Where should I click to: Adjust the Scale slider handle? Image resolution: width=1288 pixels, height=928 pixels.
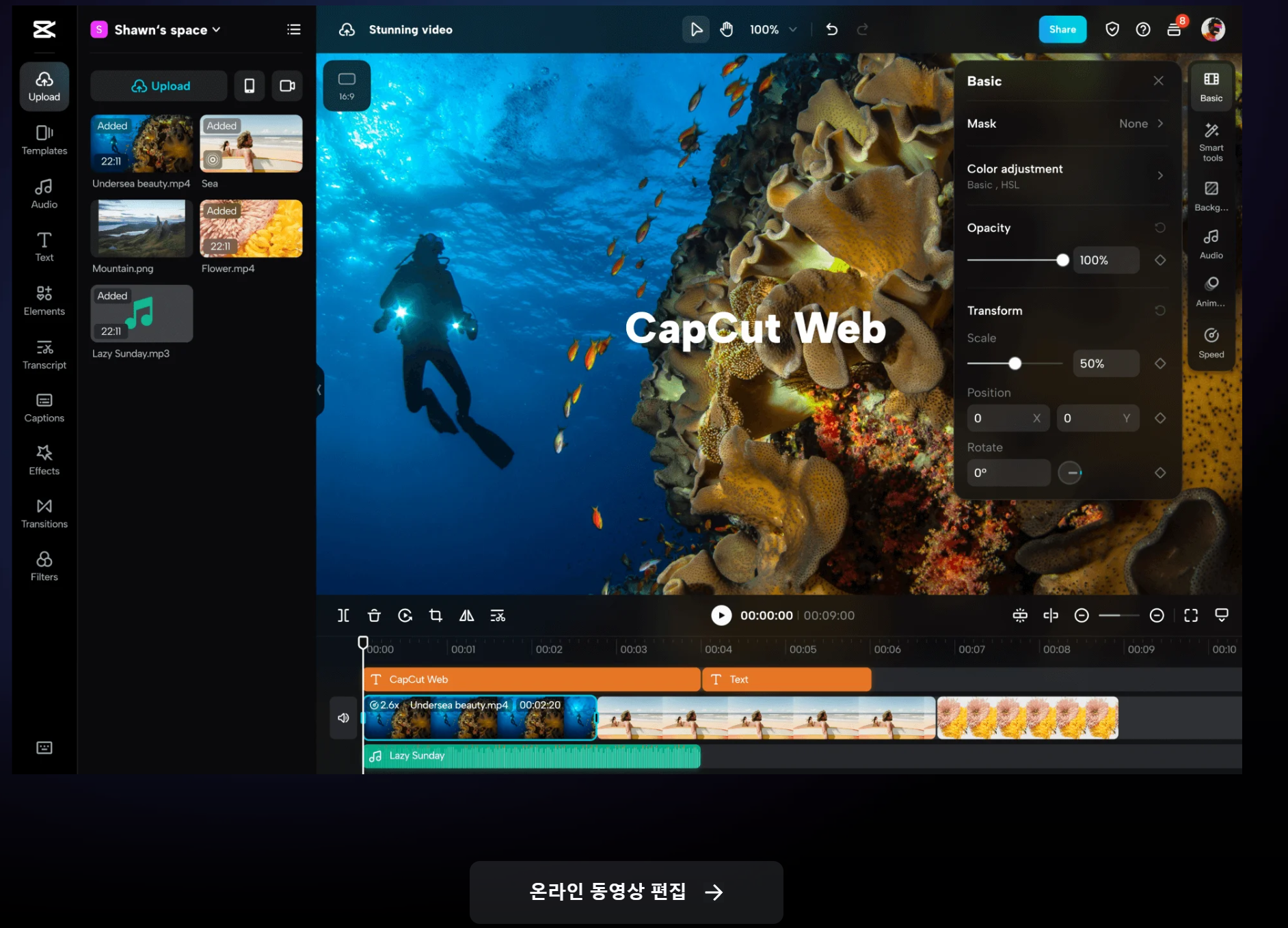pyautogui.click(x=1015, y=364)
